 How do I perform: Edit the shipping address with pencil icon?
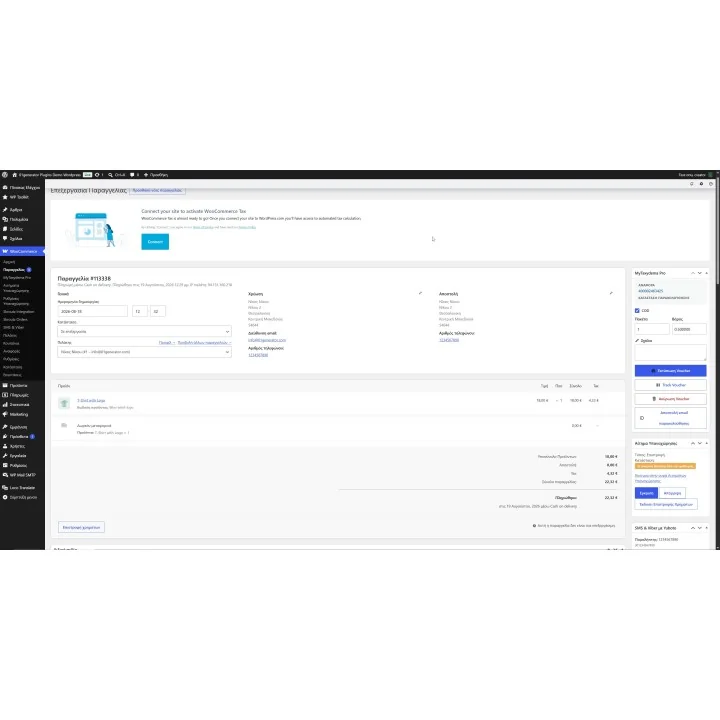(611, 293)
